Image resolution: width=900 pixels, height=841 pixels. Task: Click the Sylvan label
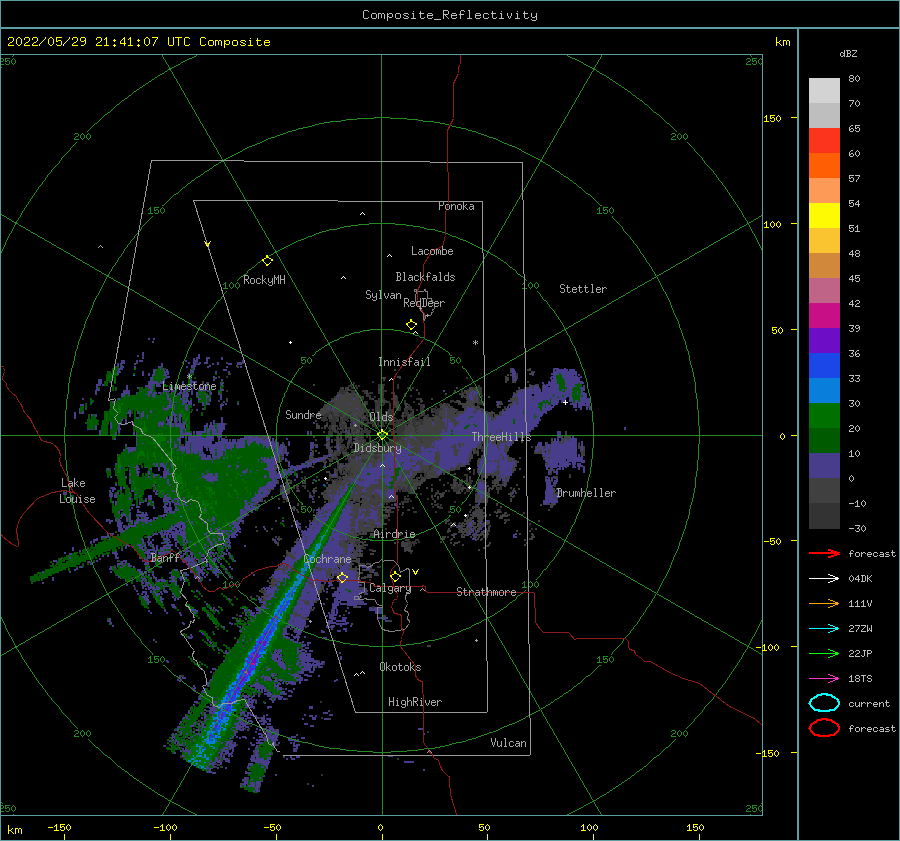coord(383,295)
